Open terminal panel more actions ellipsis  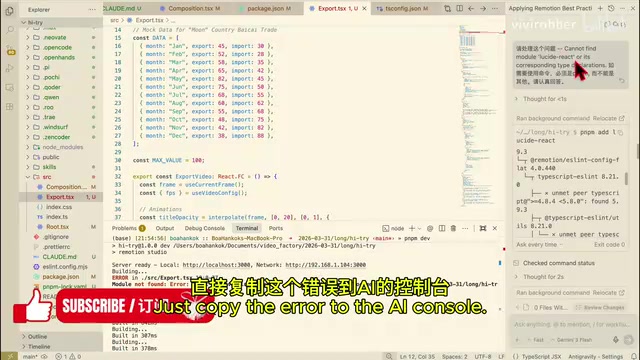[x=465, y=229]
